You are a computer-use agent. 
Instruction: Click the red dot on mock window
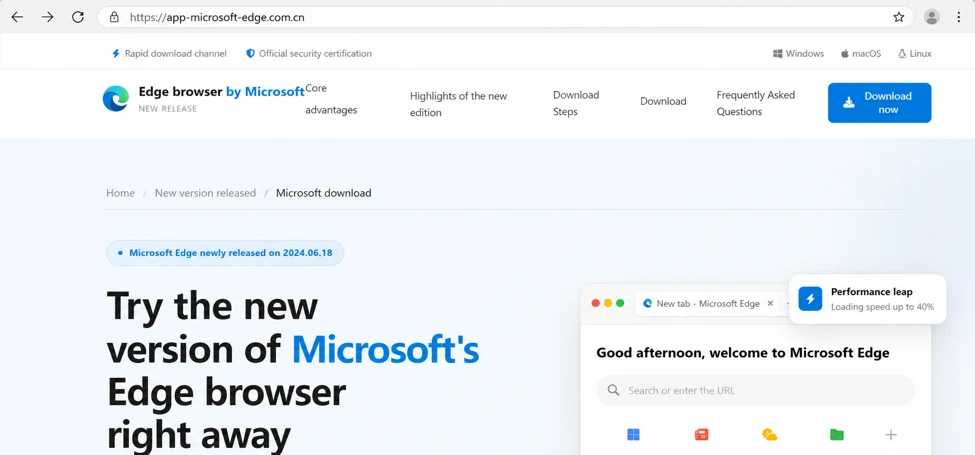click(x=596, y=303)
